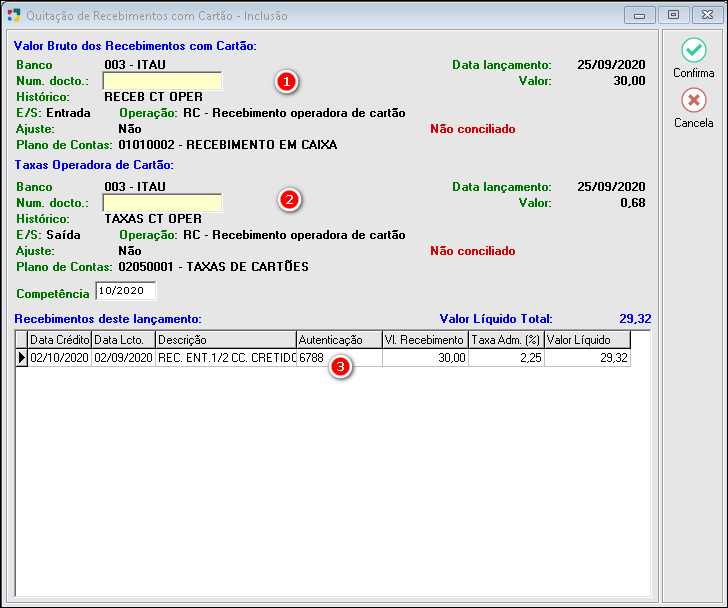Image resolution: width=728 pixels, height=608 pixels.
Task: Minimize the Quitação de Recebimentos window
Action: [x=639, y=15]
